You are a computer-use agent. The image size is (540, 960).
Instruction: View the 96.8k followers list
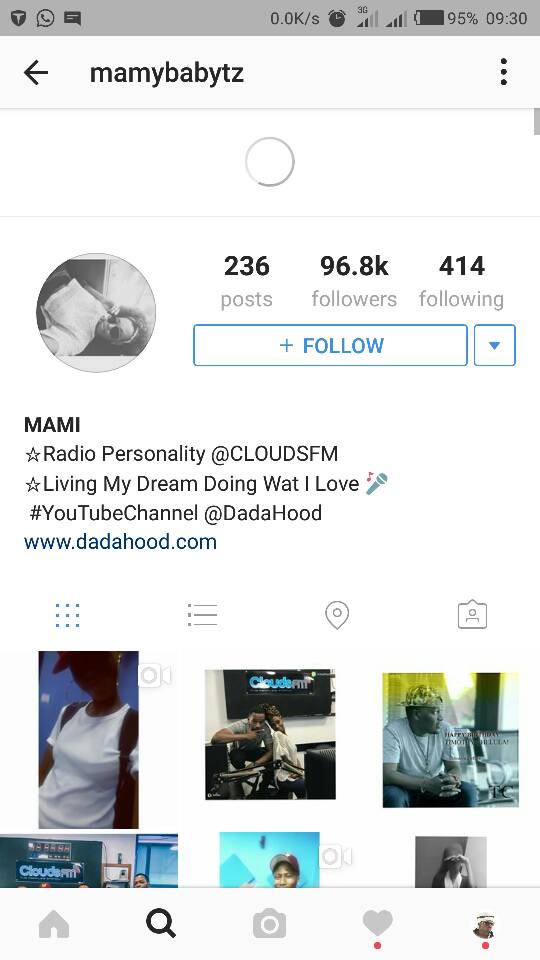354,281
